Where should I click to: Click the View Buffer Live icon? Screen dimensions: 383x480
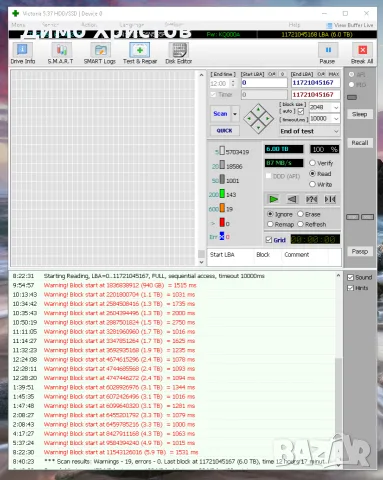pyautogui.click(x=329, y=25)
